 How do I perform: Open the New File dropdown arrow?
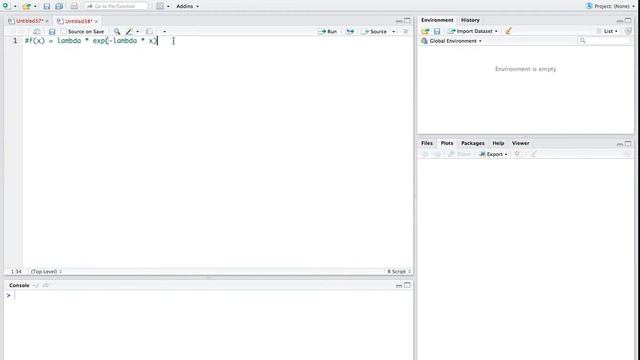(x=15, y=7)
